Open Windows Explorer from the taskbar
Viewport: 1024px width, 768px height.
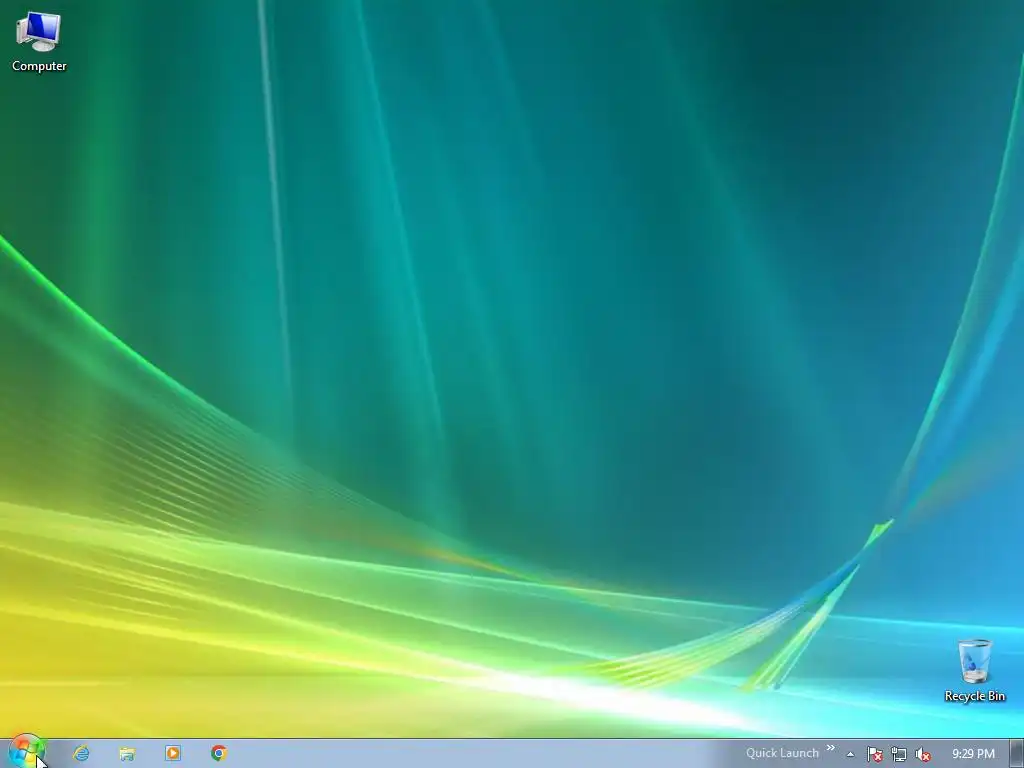tap(127, 754)
